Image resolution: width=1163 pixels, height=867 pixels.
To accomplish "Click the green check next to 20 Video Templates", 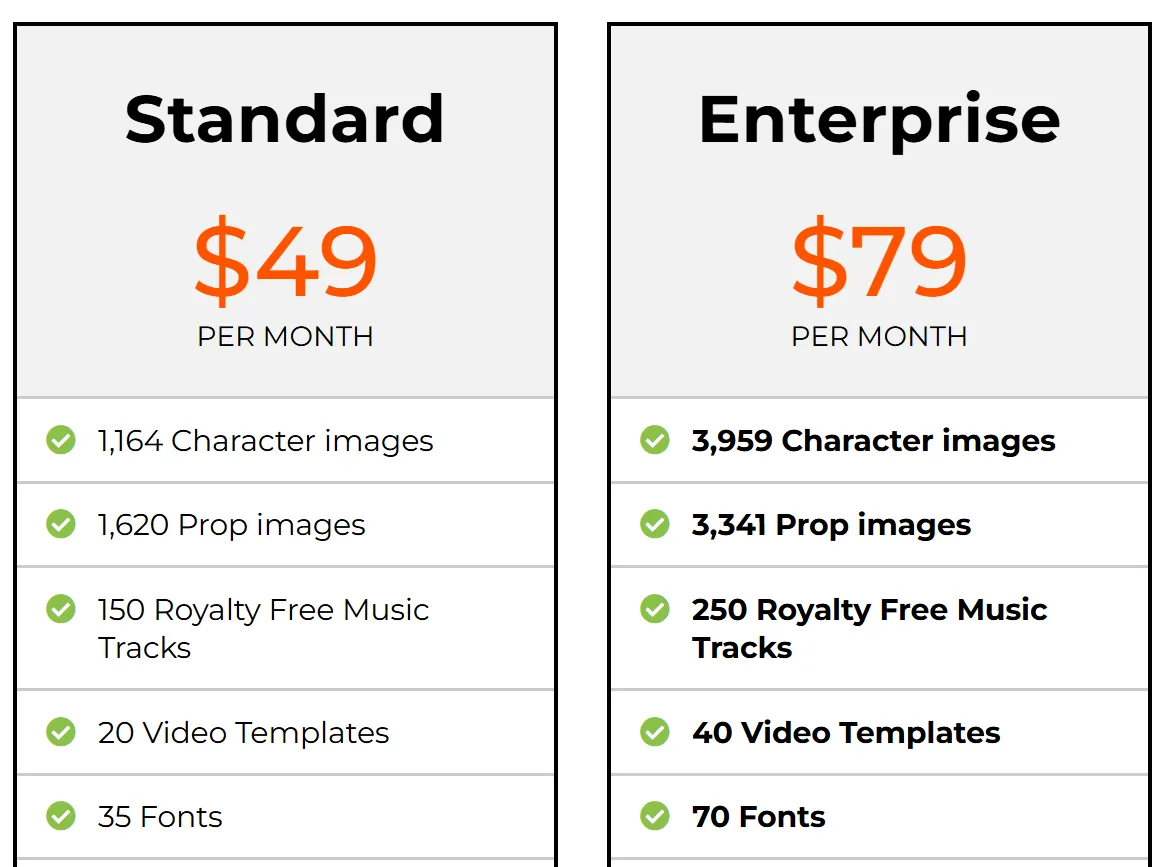I will click(x=61, y=732).
